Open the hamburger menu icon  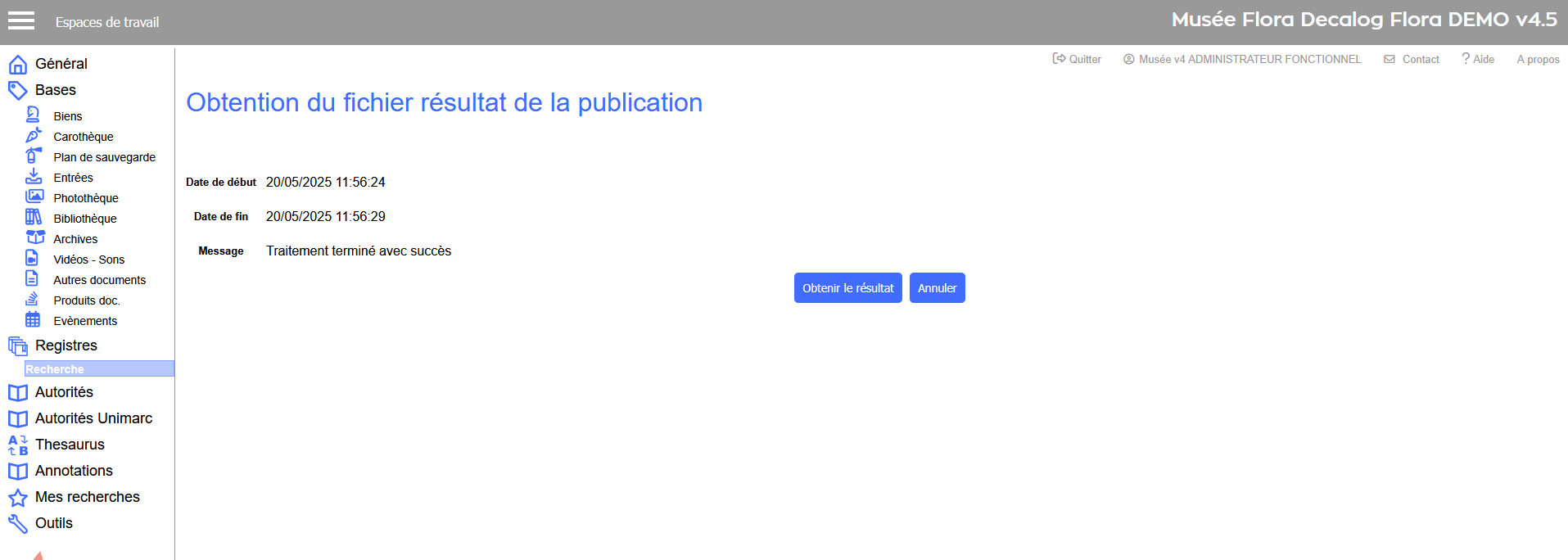21,21
